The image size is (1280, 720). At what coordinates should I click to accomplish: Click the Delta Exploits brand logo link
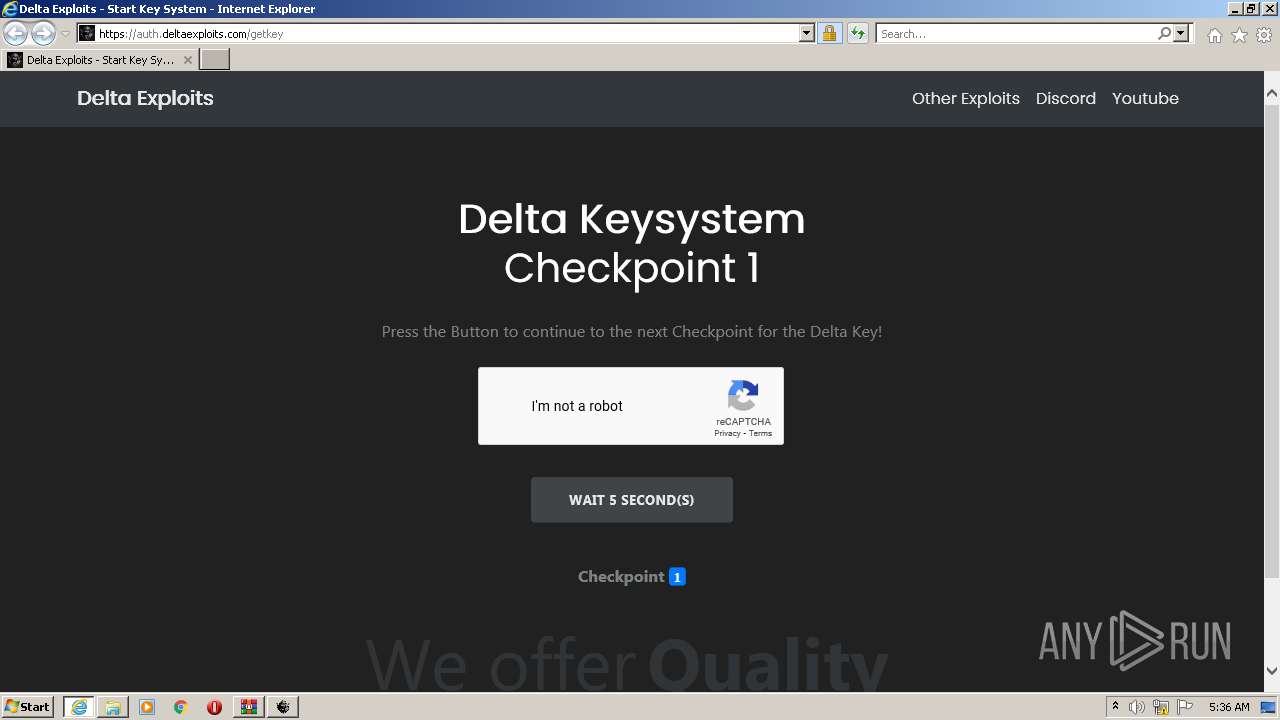145,98
